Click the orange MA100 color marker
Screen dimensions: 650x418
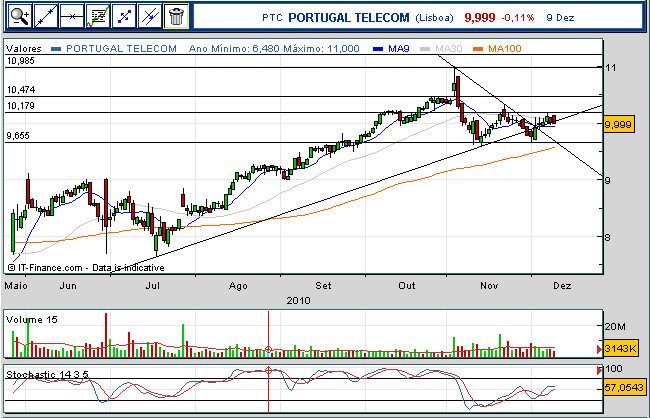[478, 49]
